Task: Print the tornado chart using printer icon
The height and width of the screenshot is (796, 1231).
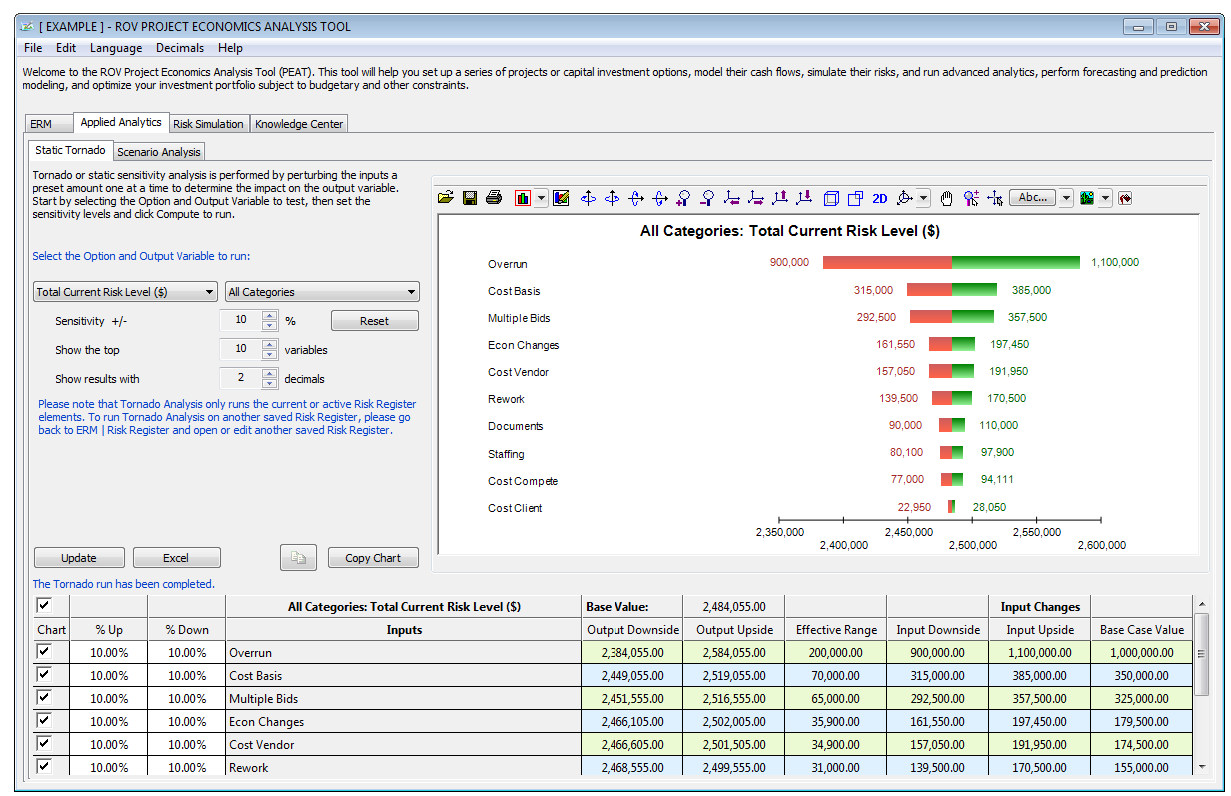Action: tap(493, 198)
